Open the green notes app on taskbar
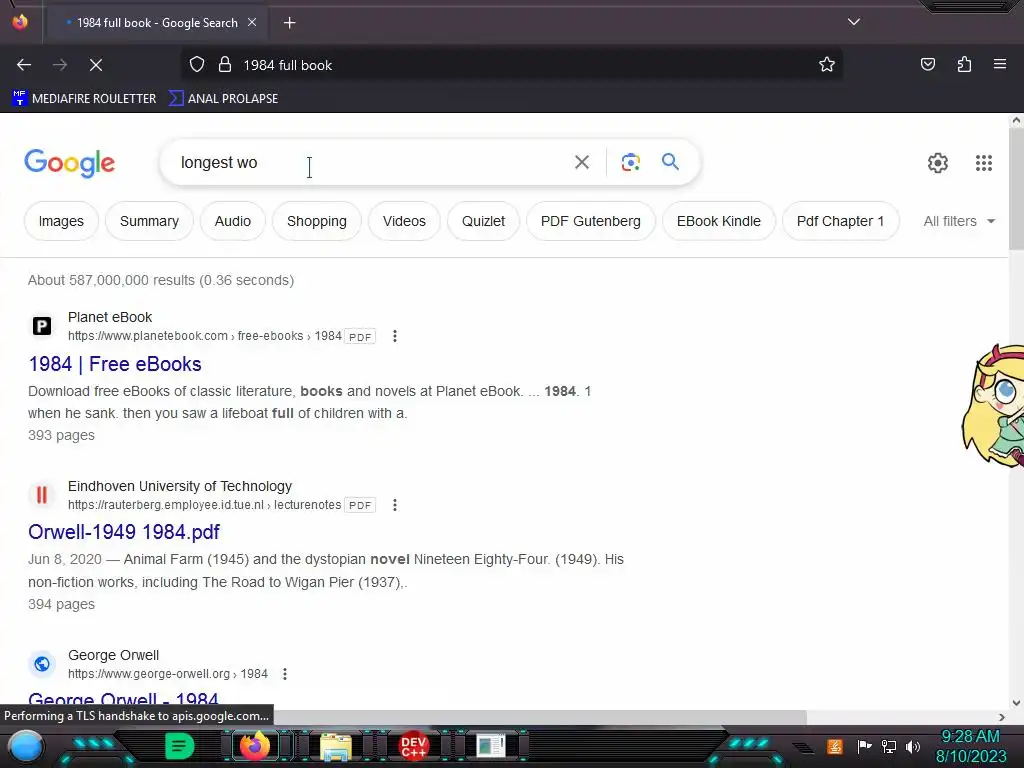 [x=180, y=746]
